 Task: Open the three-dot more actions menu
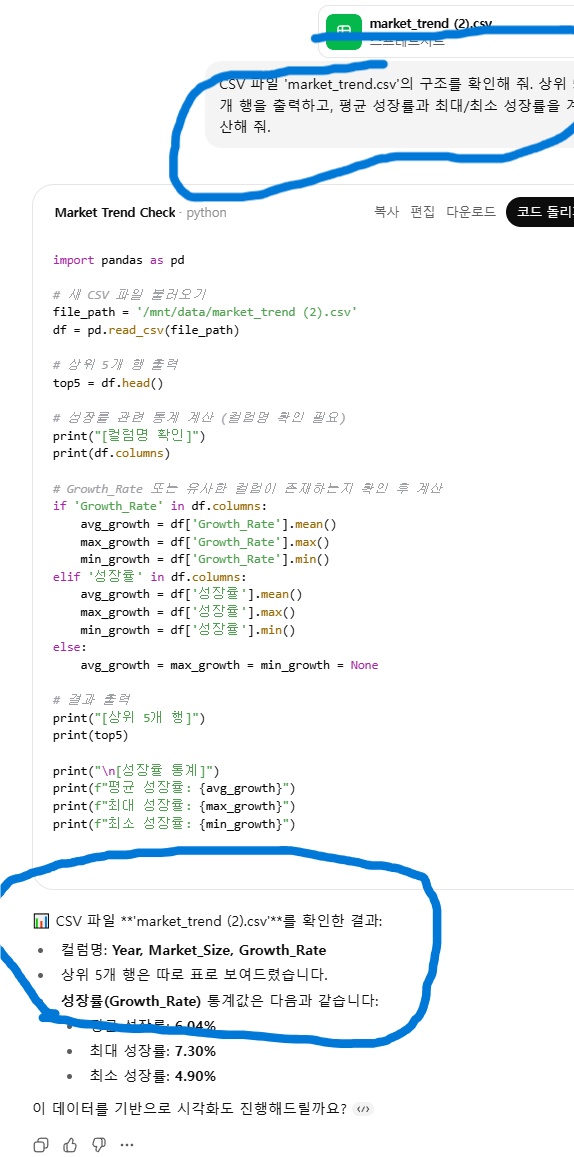(127, 1144)
